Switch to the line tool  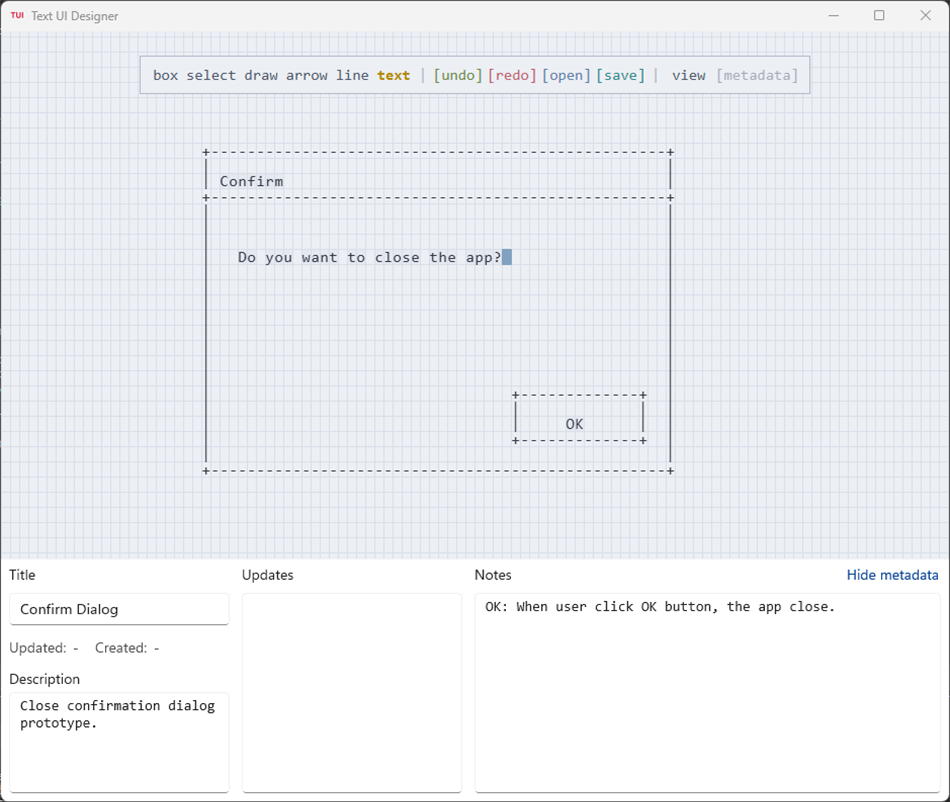(353, 76)
